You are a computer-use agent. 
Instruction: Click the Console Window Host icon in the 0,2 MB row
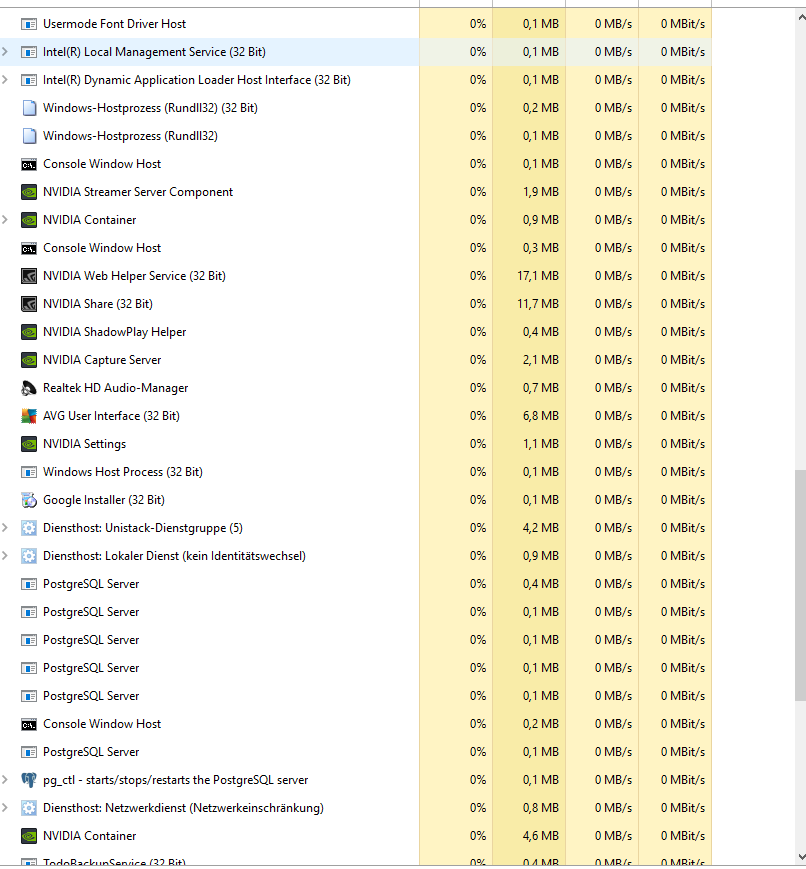click(29, 724)
